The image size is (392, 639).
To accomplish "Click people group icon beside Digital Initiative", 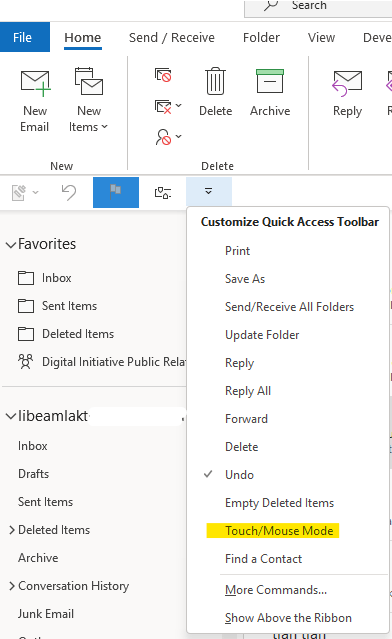I will [25, 361].
